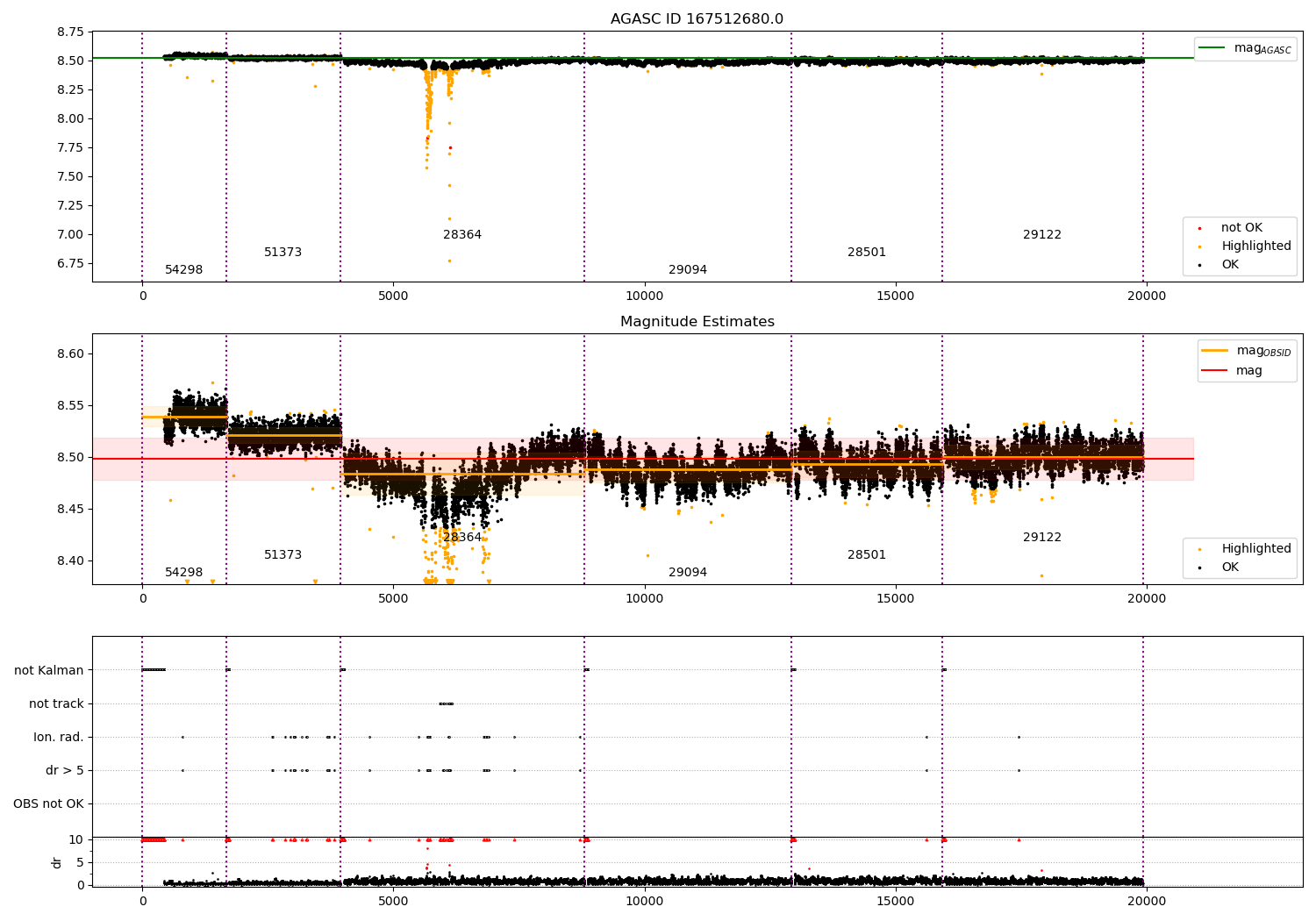The height and width of the screenshot is (921, 1316).
Task: Click obsid label 29122 in the top plot
Action: pyautogui.click(x=1041, y=235)
